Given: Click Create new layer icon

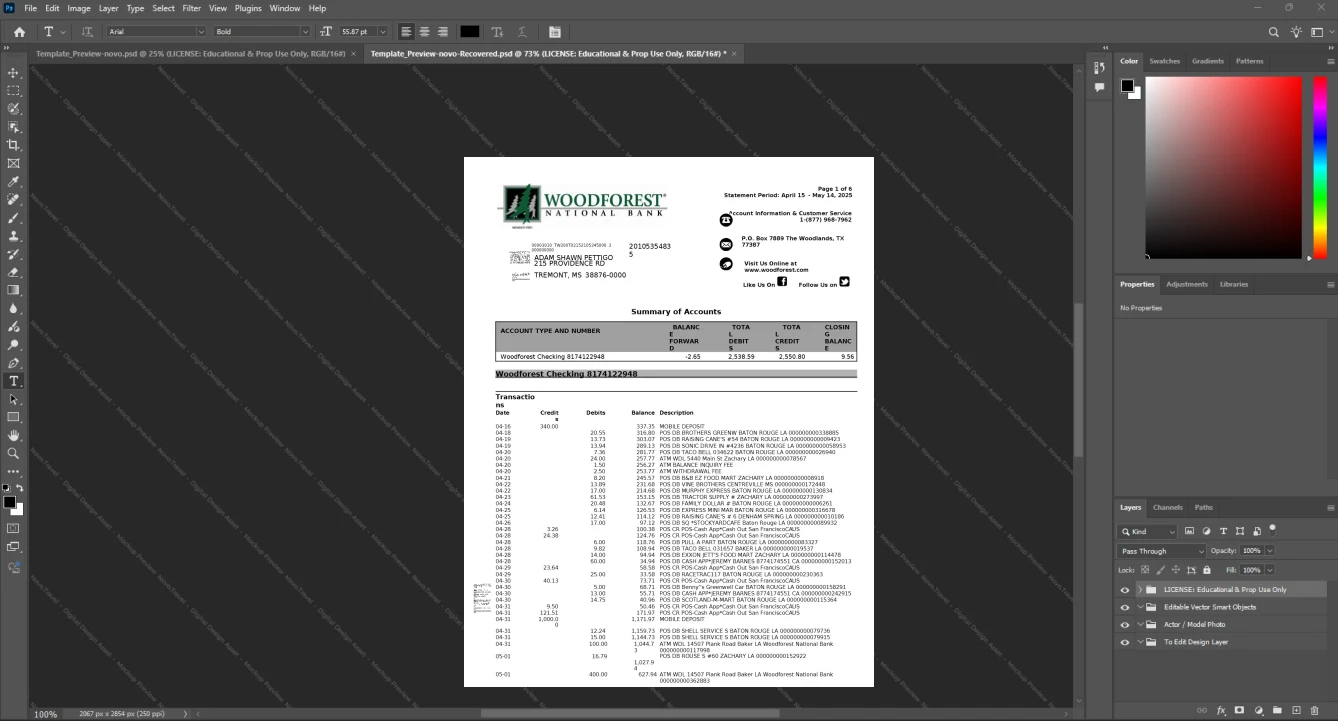Looking at the screenshot, I should [x=1296, y=710].
